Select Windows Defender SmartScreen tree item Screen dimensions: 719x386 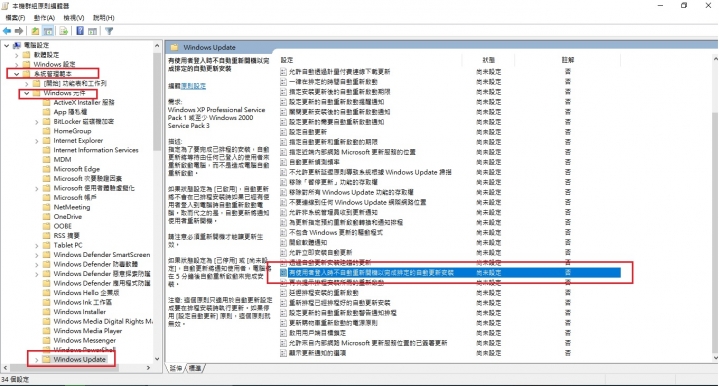102,255
